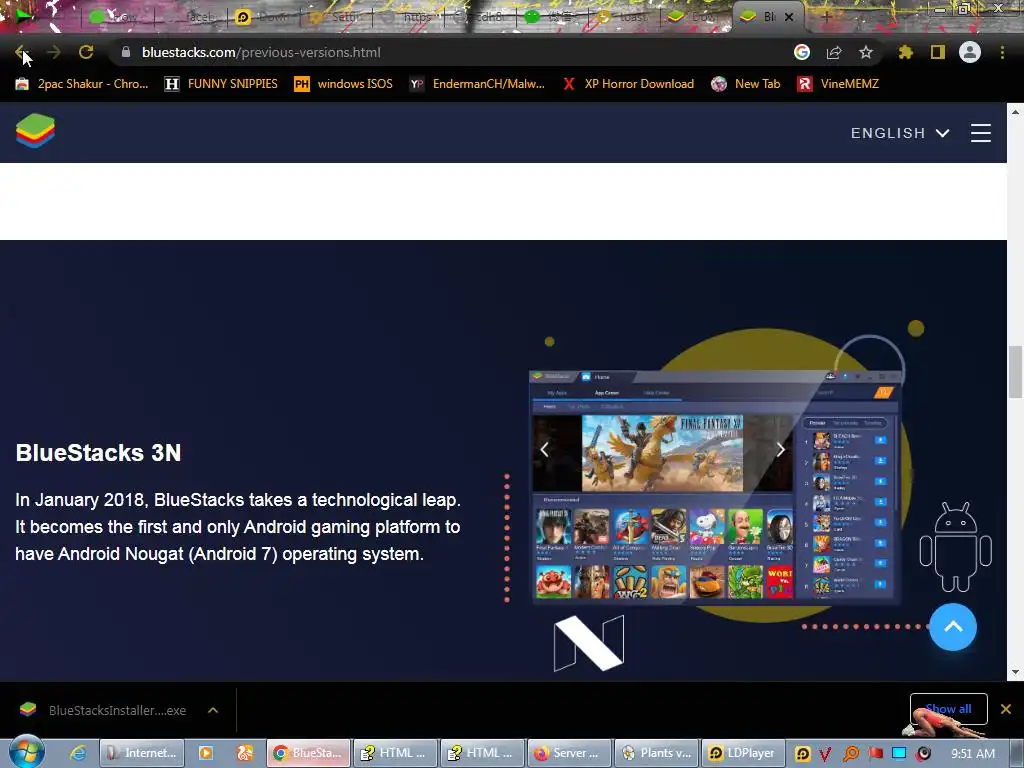Click the page vertical scrollbar thumb
This screenshot has height=768, width=1024.
point(1015,372)
